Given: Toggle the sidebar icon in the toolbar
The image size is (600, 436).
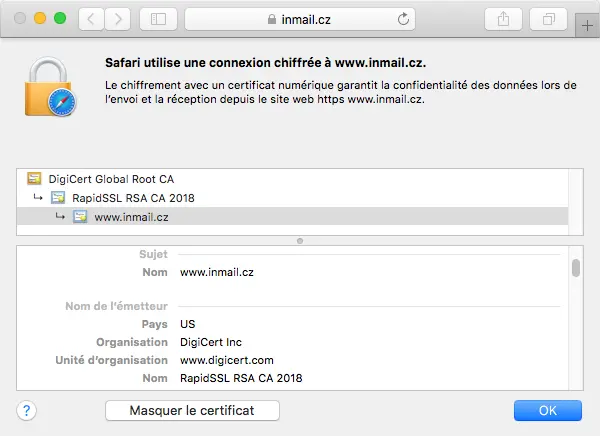Looking at the screenshot, I should click(158, 19).
